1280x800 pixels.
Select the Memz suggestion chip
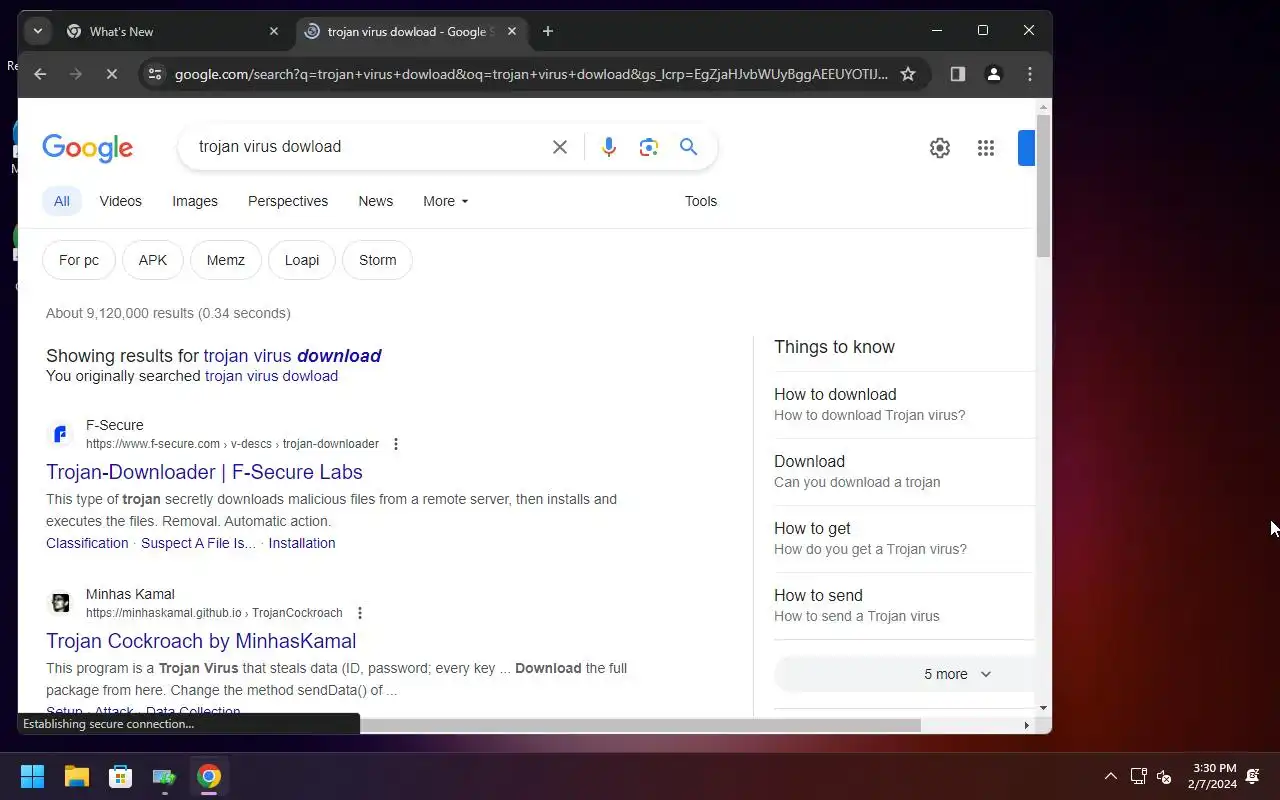226,260
